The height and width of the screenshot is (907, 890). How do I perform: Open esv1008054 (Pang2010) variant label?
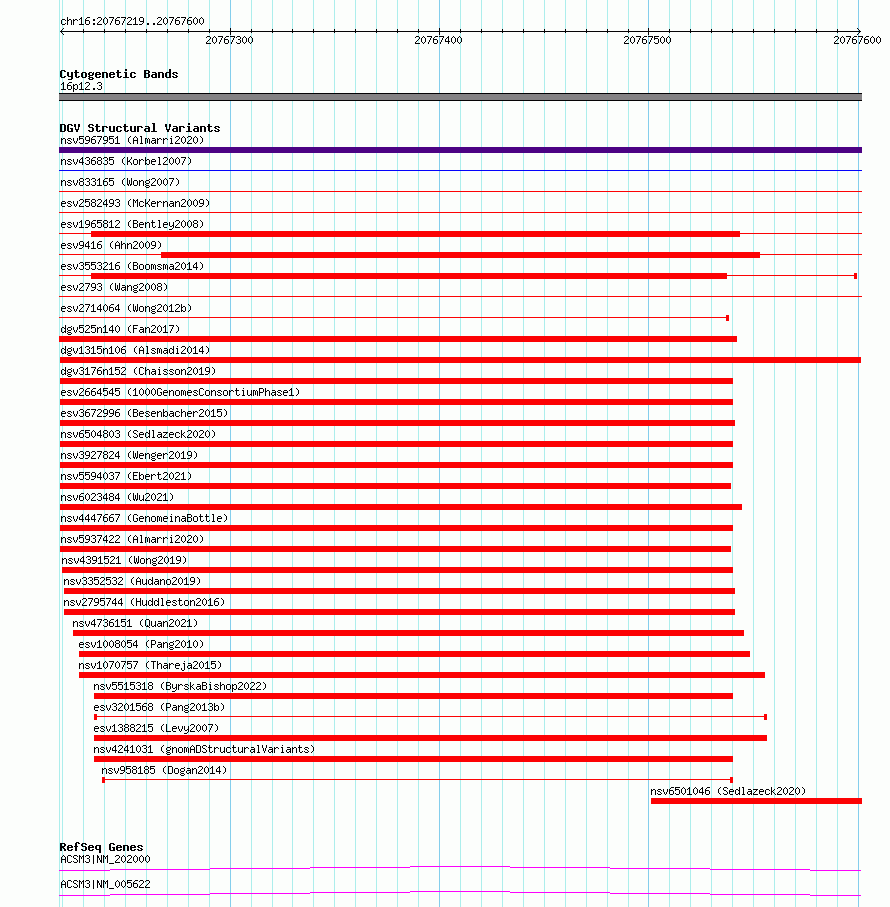coord(141,644)
